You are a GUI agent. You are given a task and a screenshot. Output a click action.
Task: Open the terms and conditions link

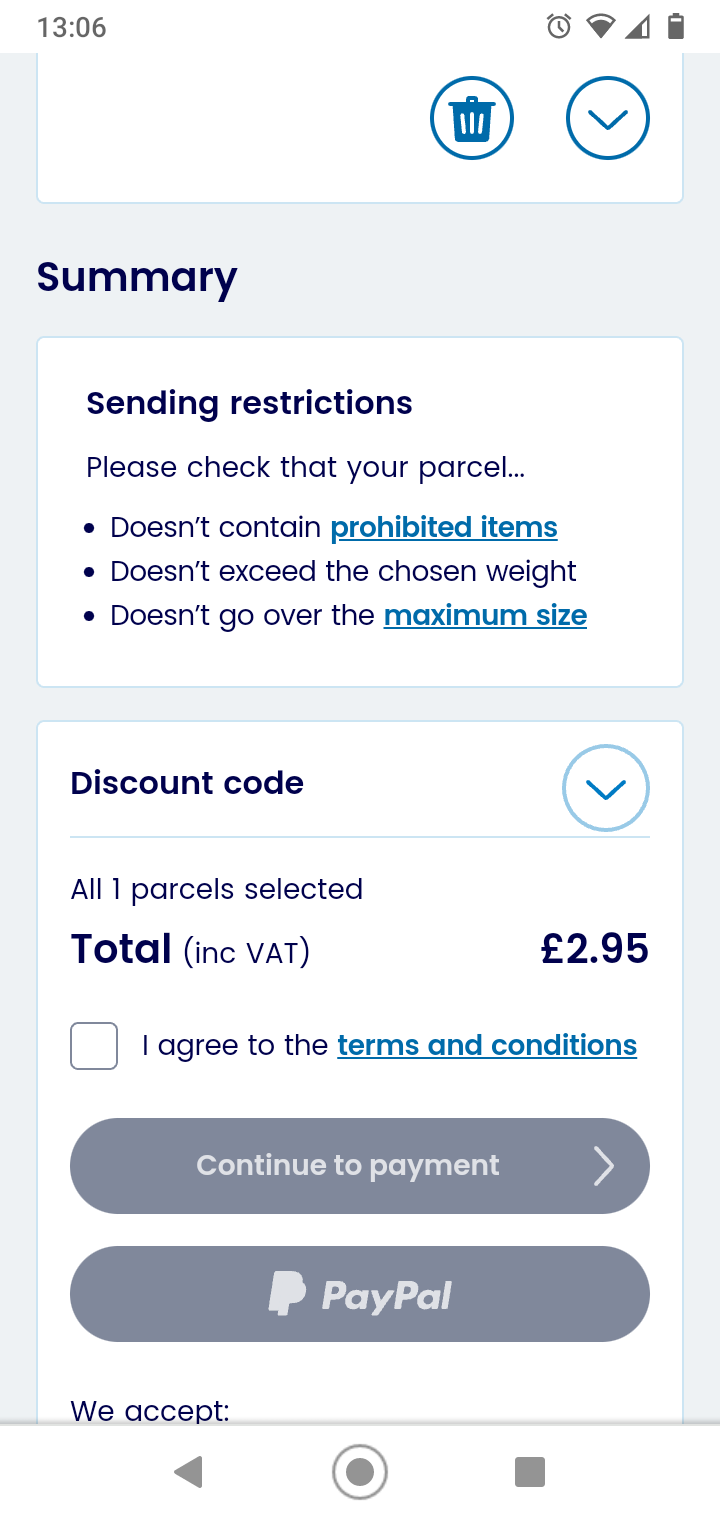coord(487,1045)
